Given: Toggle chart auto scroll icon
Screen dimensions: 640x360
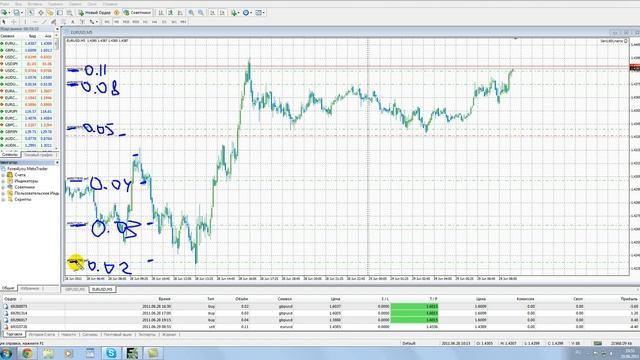Looking at the screenshot, I should pyautogui.click(x=213, y=13).
